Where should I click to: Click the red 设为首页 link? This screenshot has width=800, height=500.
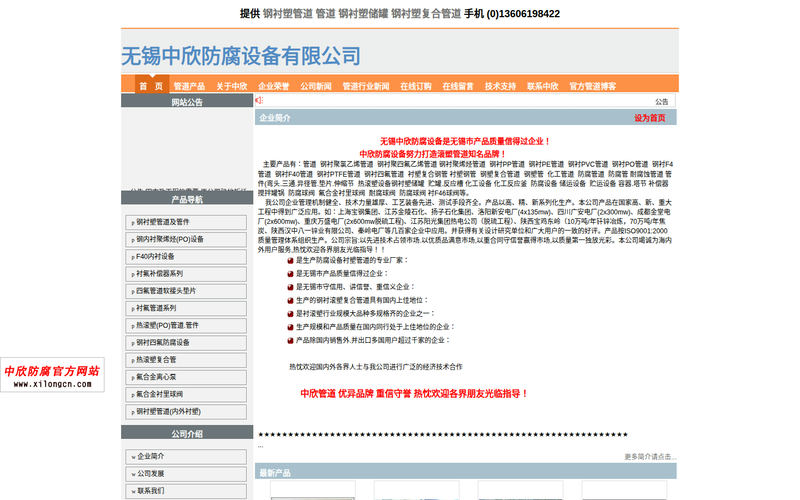click(x=649, y=118)
